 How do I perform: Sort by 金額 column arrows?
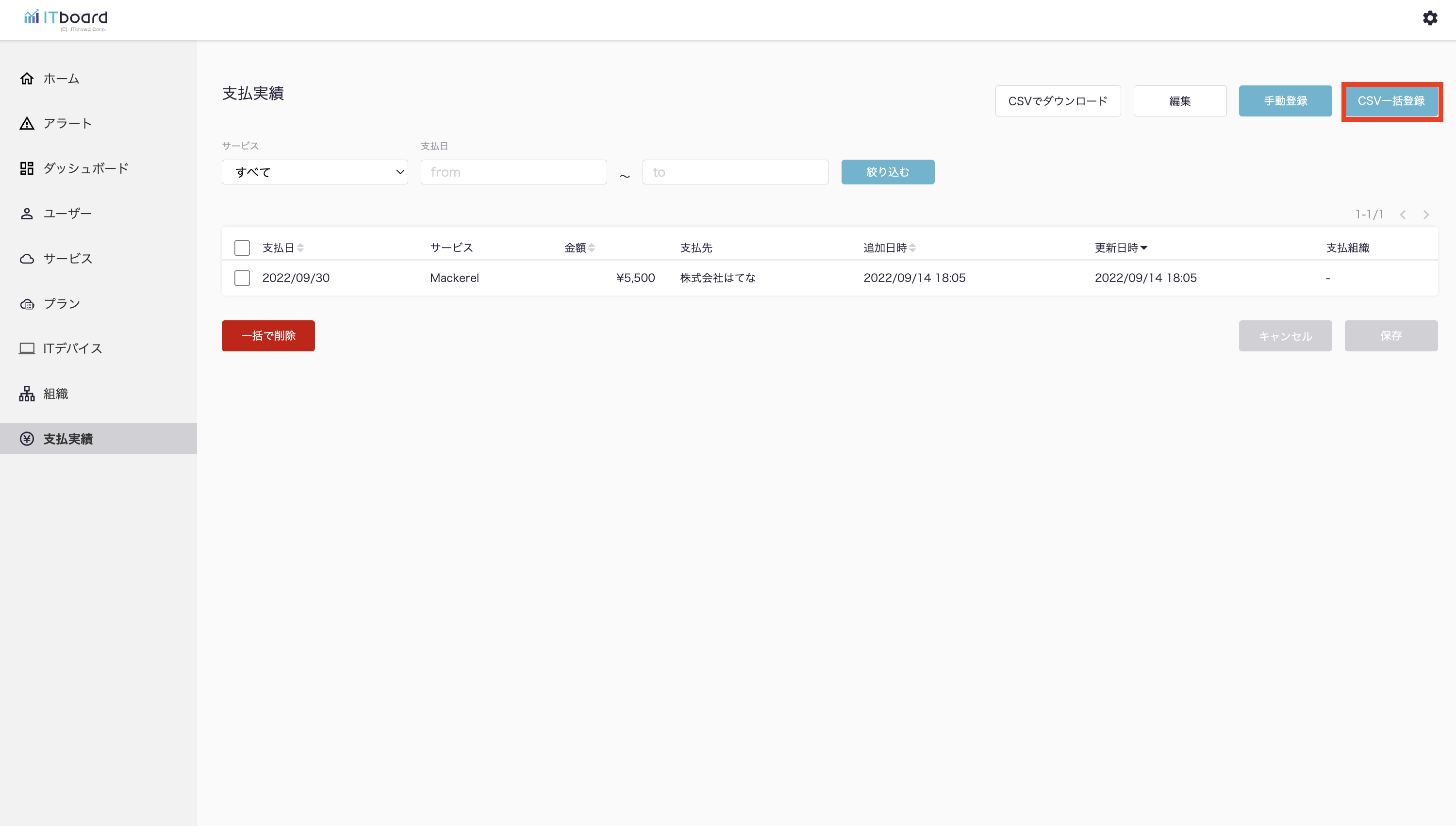[x=592, y=248]
